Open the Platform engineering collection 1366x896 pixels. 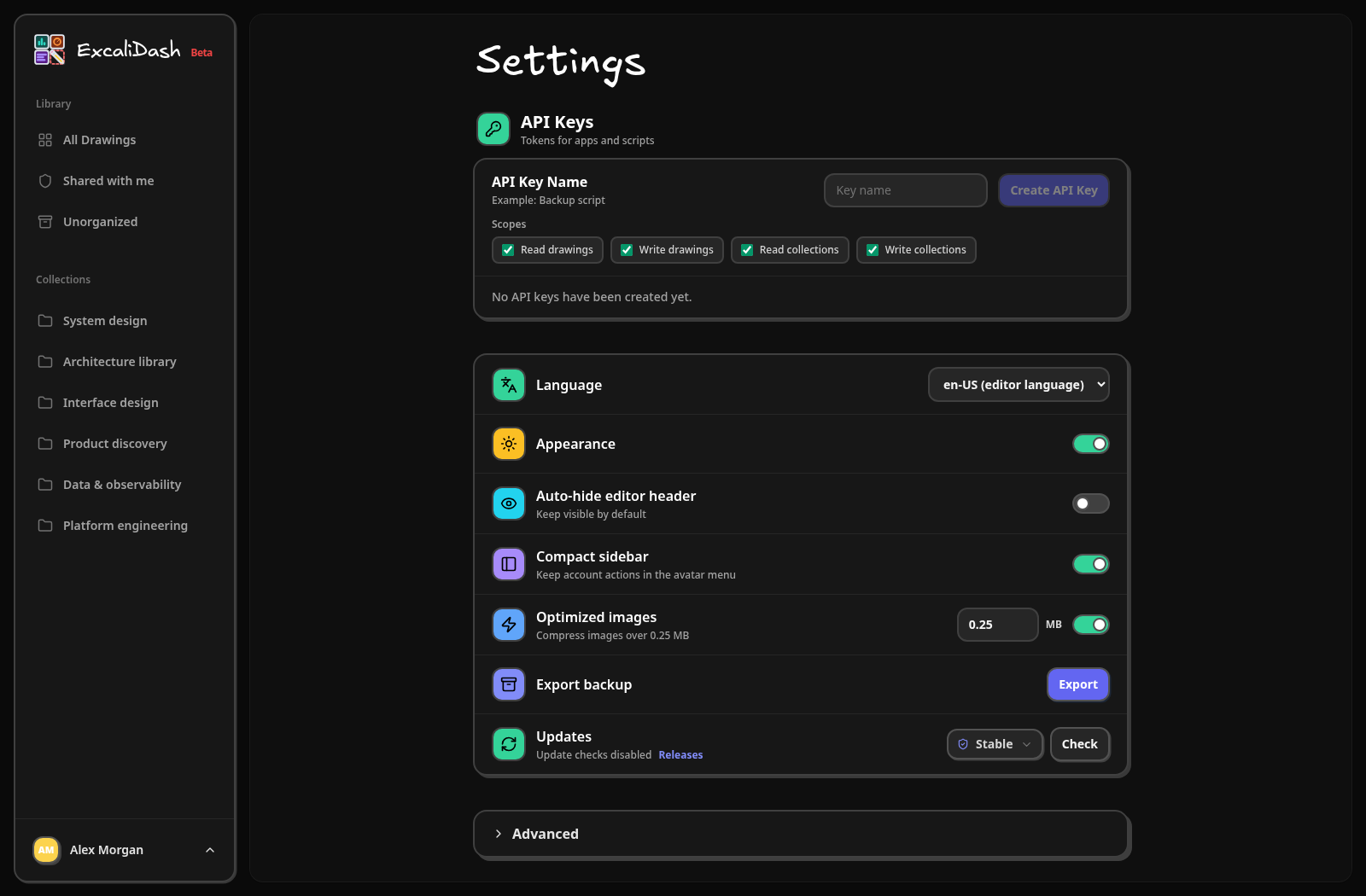[x=125, y=526]
